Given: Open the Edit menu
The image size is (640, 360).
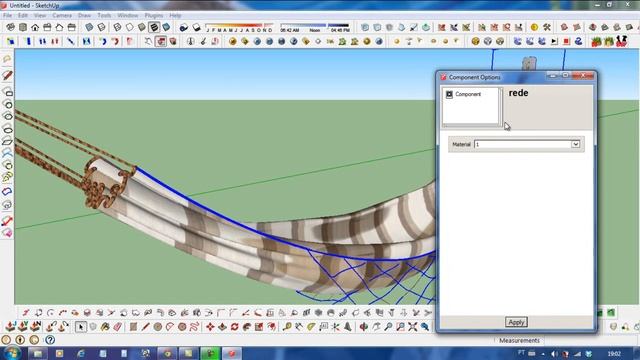Looking at the screenshot, I should (23, 16).
